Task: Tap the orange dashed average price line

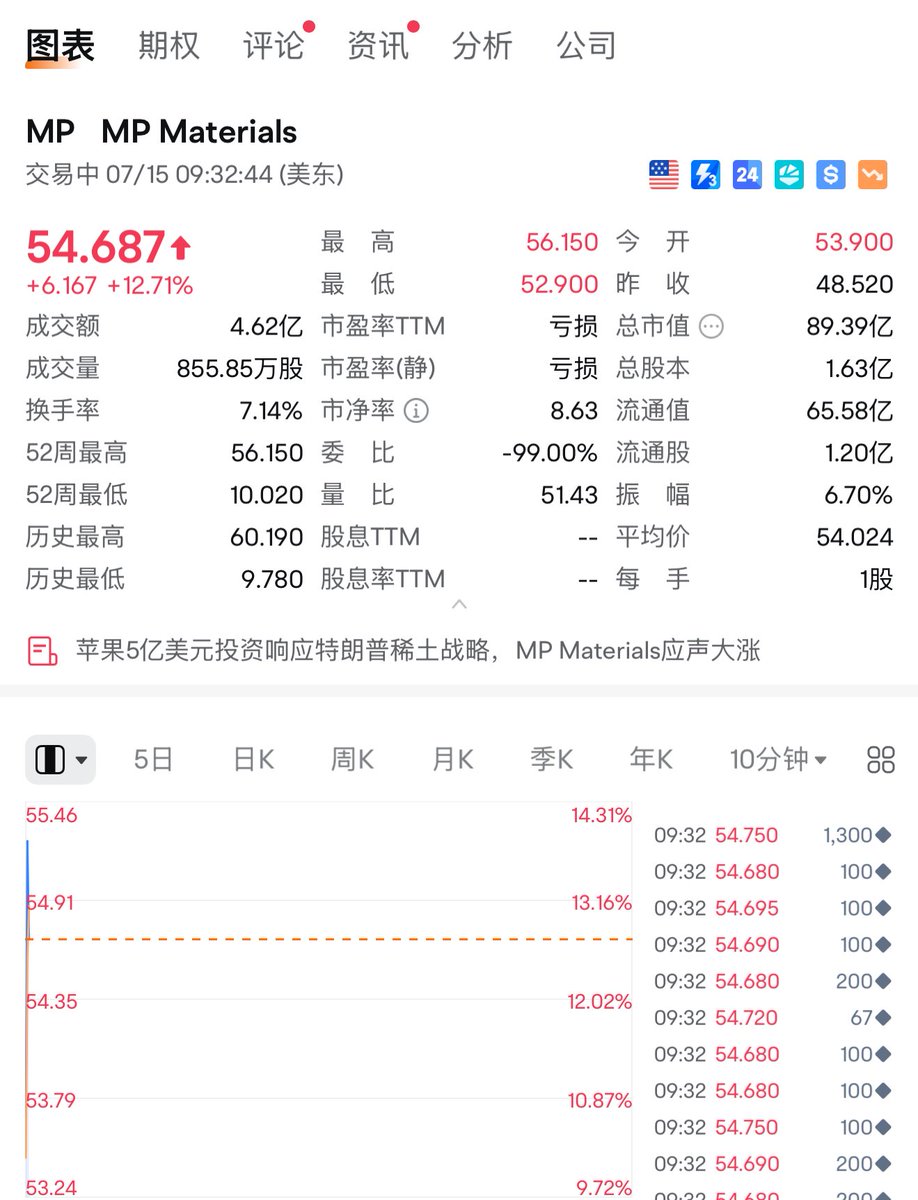Action: point(330,939)
